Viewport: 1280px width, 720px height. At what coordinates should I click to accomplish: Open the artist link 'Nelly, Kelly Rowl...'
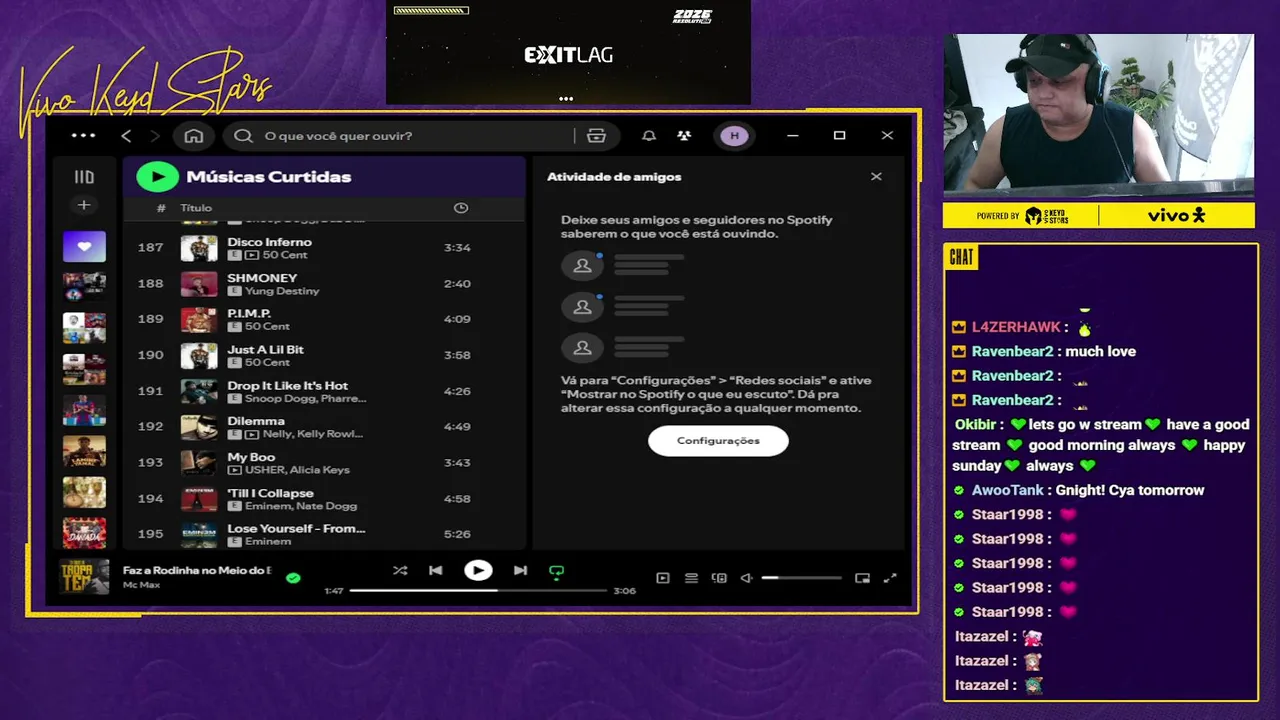coord(312,434)
